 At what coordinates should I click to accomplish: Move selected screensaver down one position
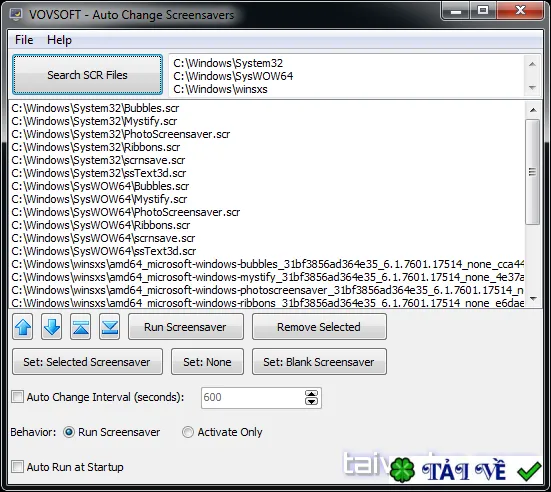(x=52, y=327)
